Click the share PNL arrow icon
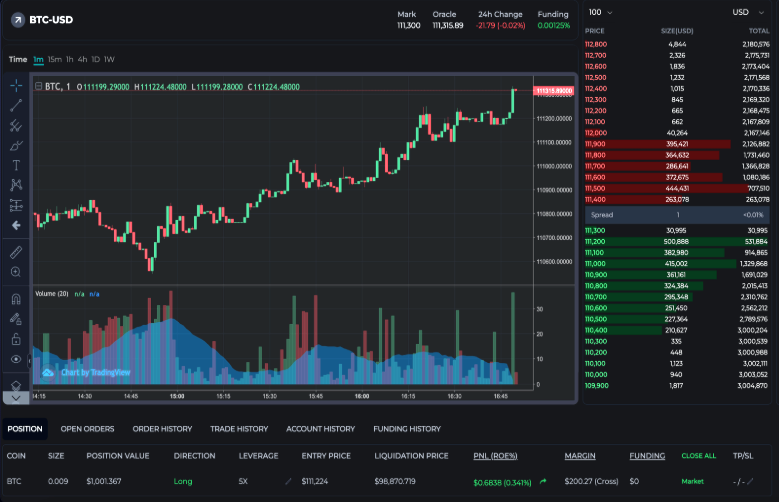The width and height of the screenshot is (779, 502). [543, 481]
